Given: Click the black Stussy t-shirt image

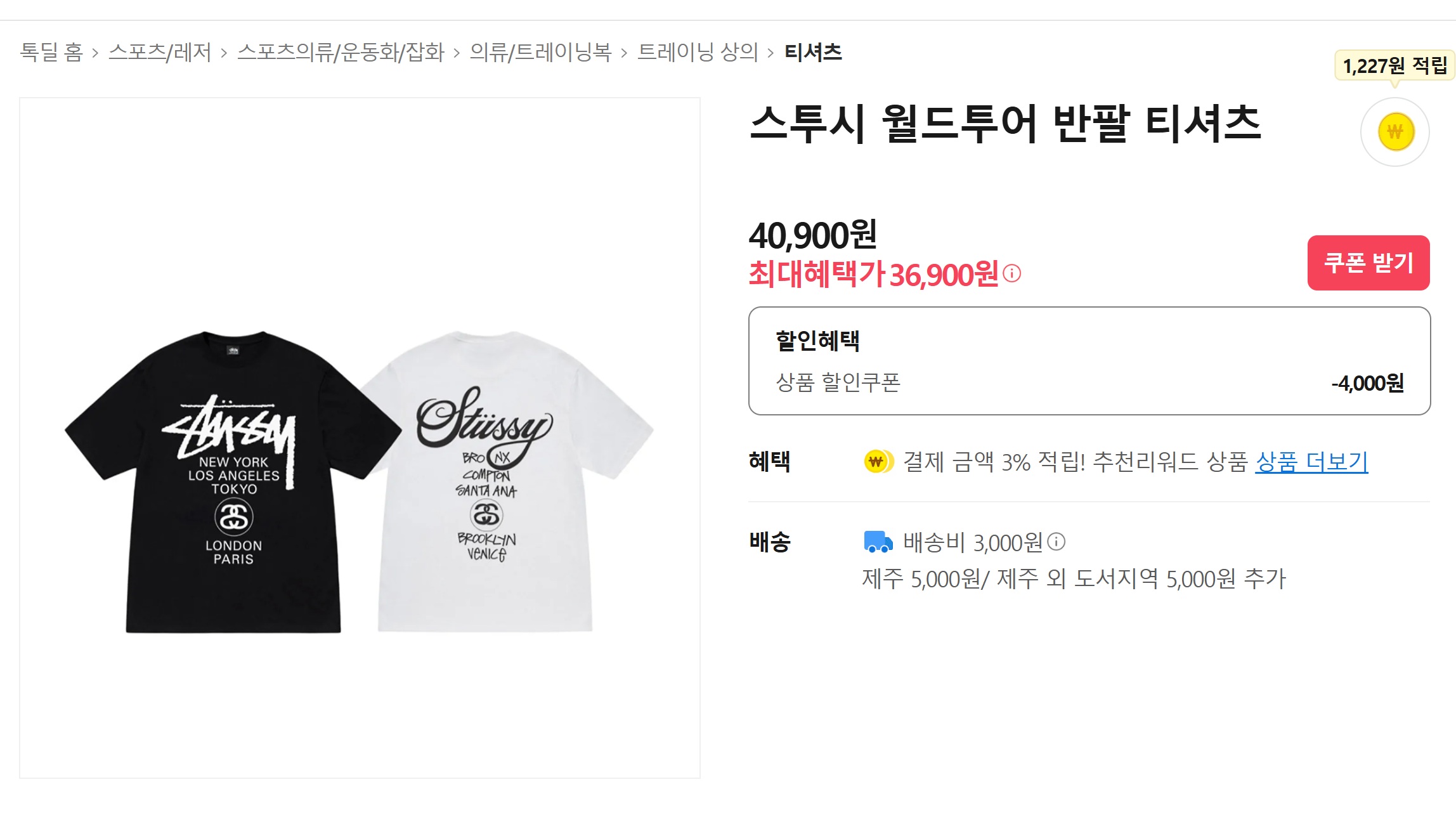Looking at the screenshot, I should [x=234, y=482].
